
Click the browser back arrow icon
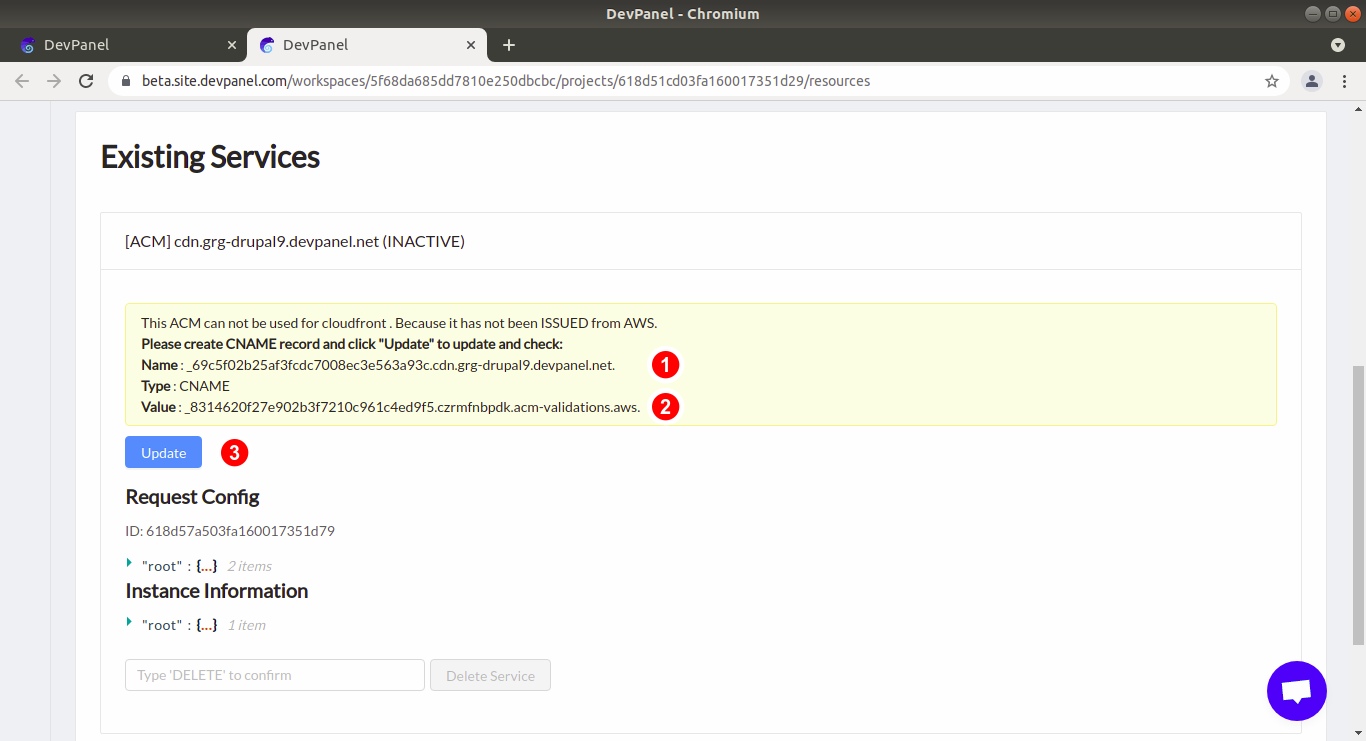[x=22, y=81]
